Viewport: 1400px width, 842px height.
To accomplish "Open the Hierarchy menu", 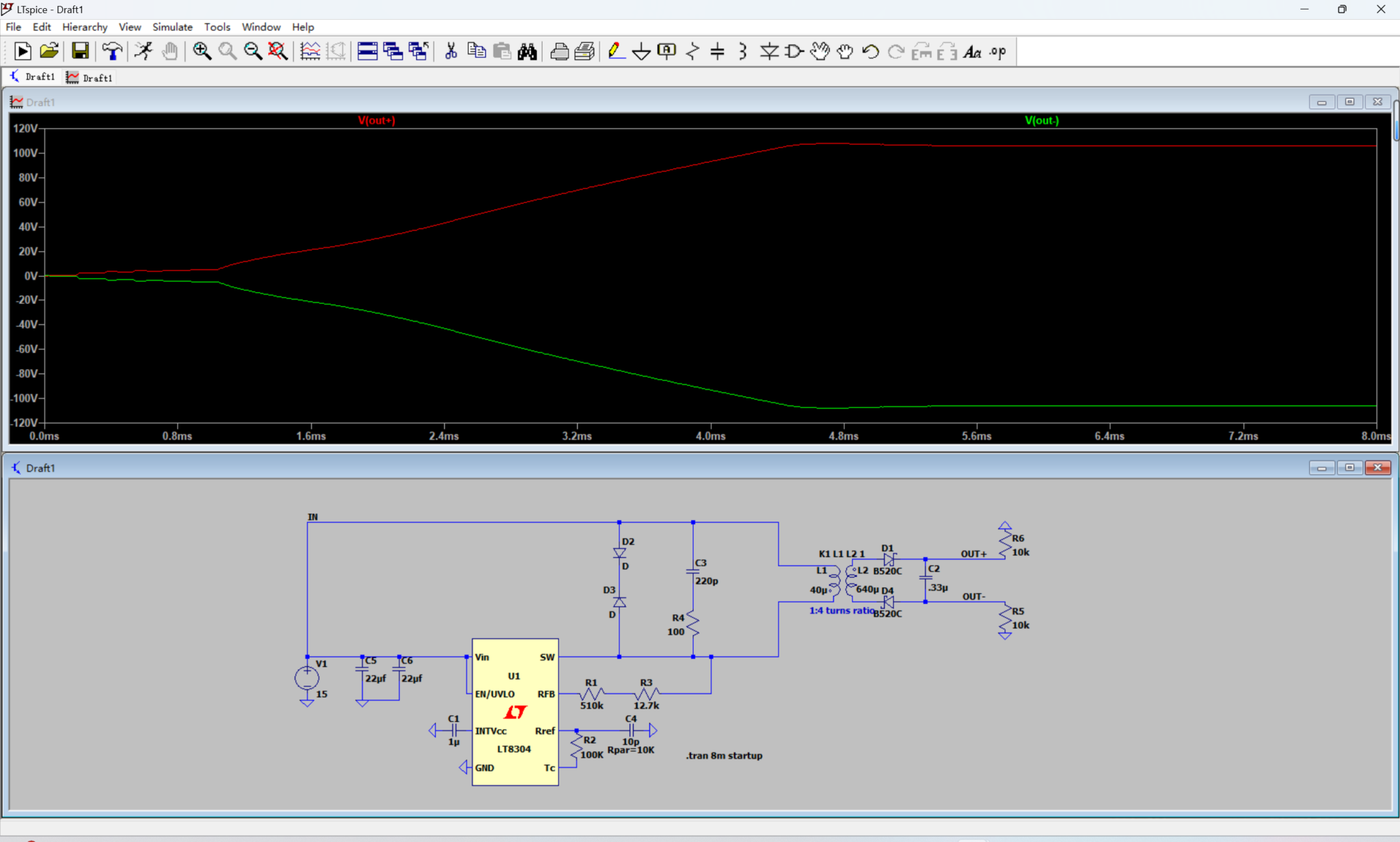I will [x=85, y=27].
